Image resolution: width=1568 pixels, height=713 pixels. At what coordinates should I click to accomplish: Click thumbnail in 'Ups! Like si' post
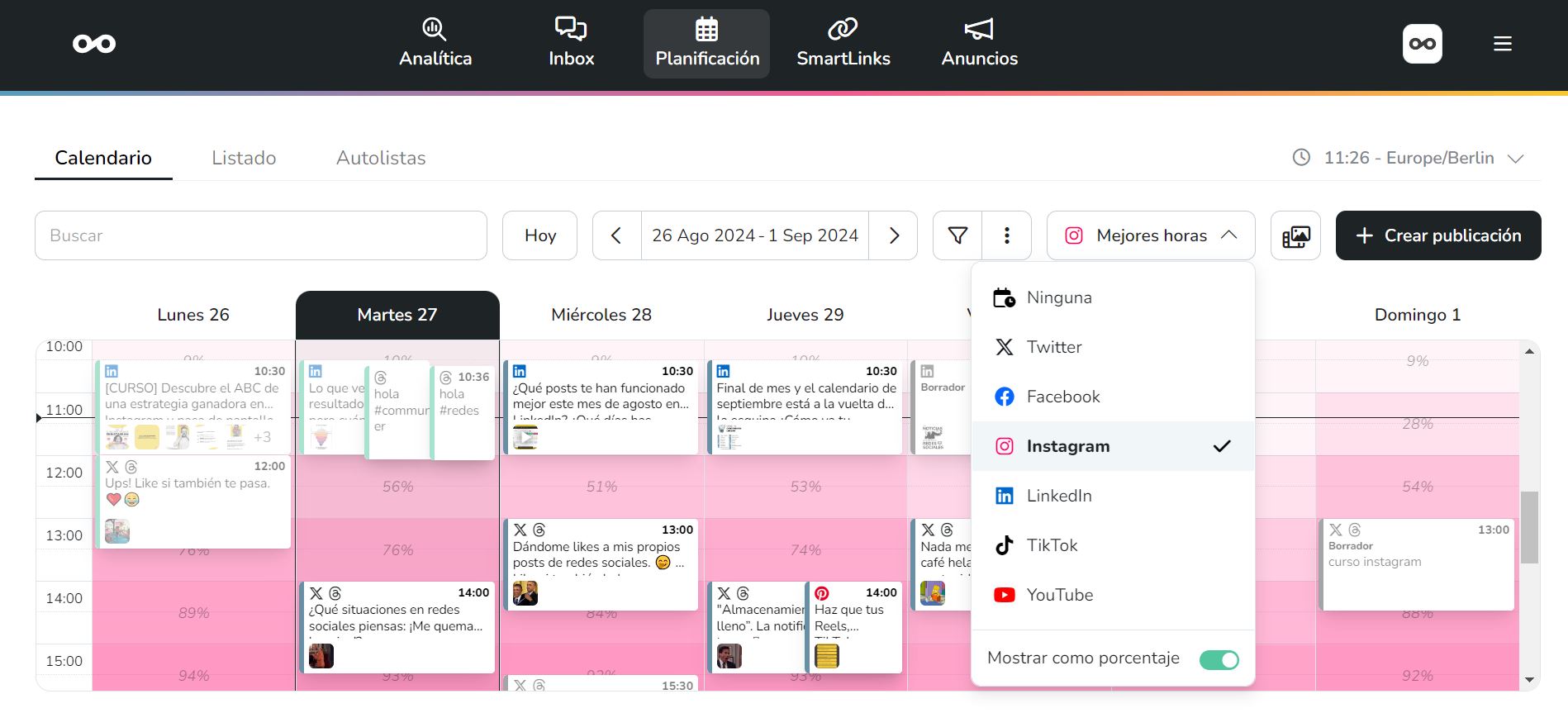[x=117, y=531]
